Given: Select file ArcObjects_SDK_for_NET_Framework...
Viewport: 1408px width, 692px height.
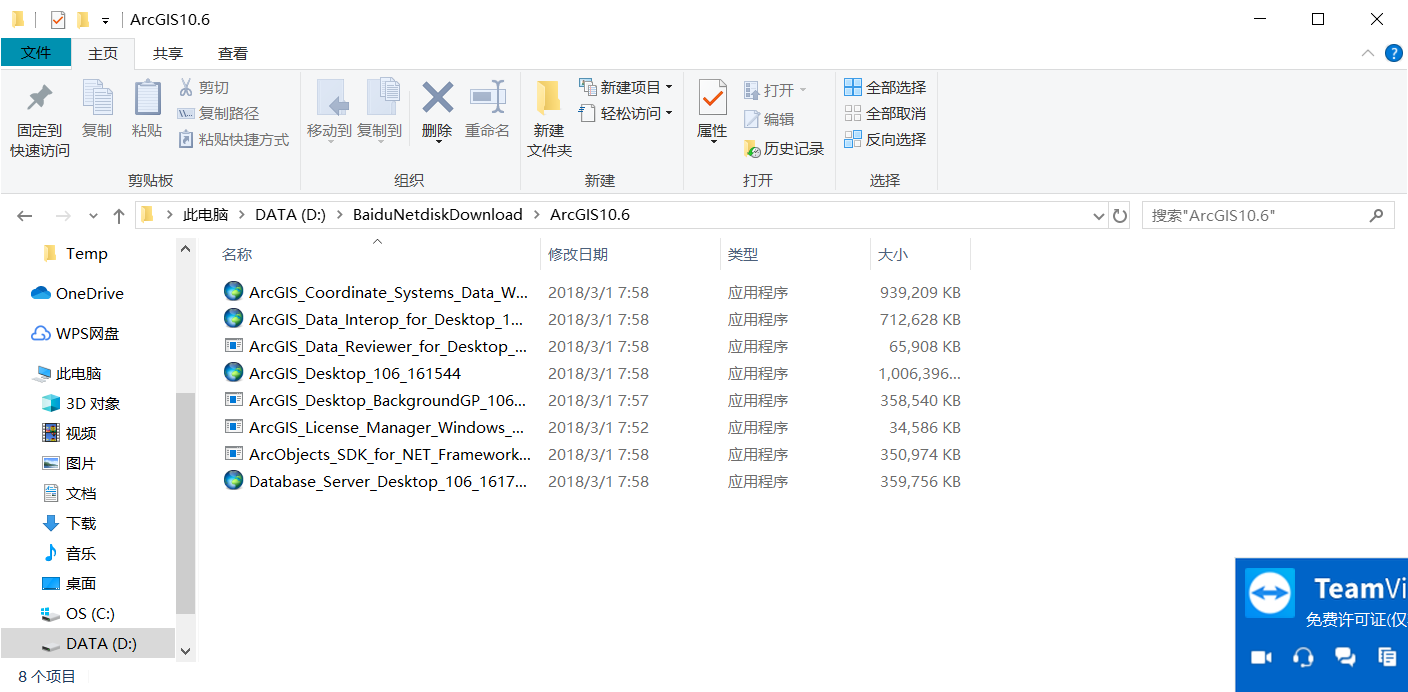Looking at the screenshot, I should tap(390, 454).
